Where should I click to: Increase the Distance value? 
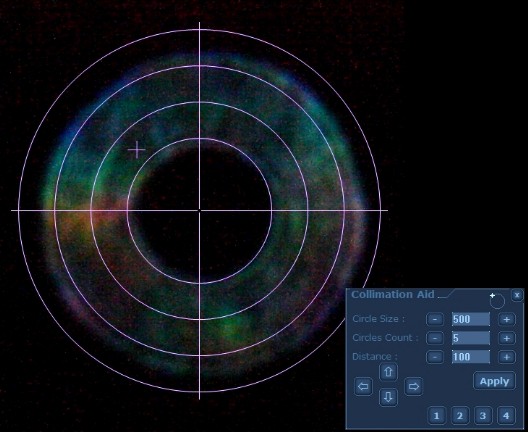coord(507,357)
